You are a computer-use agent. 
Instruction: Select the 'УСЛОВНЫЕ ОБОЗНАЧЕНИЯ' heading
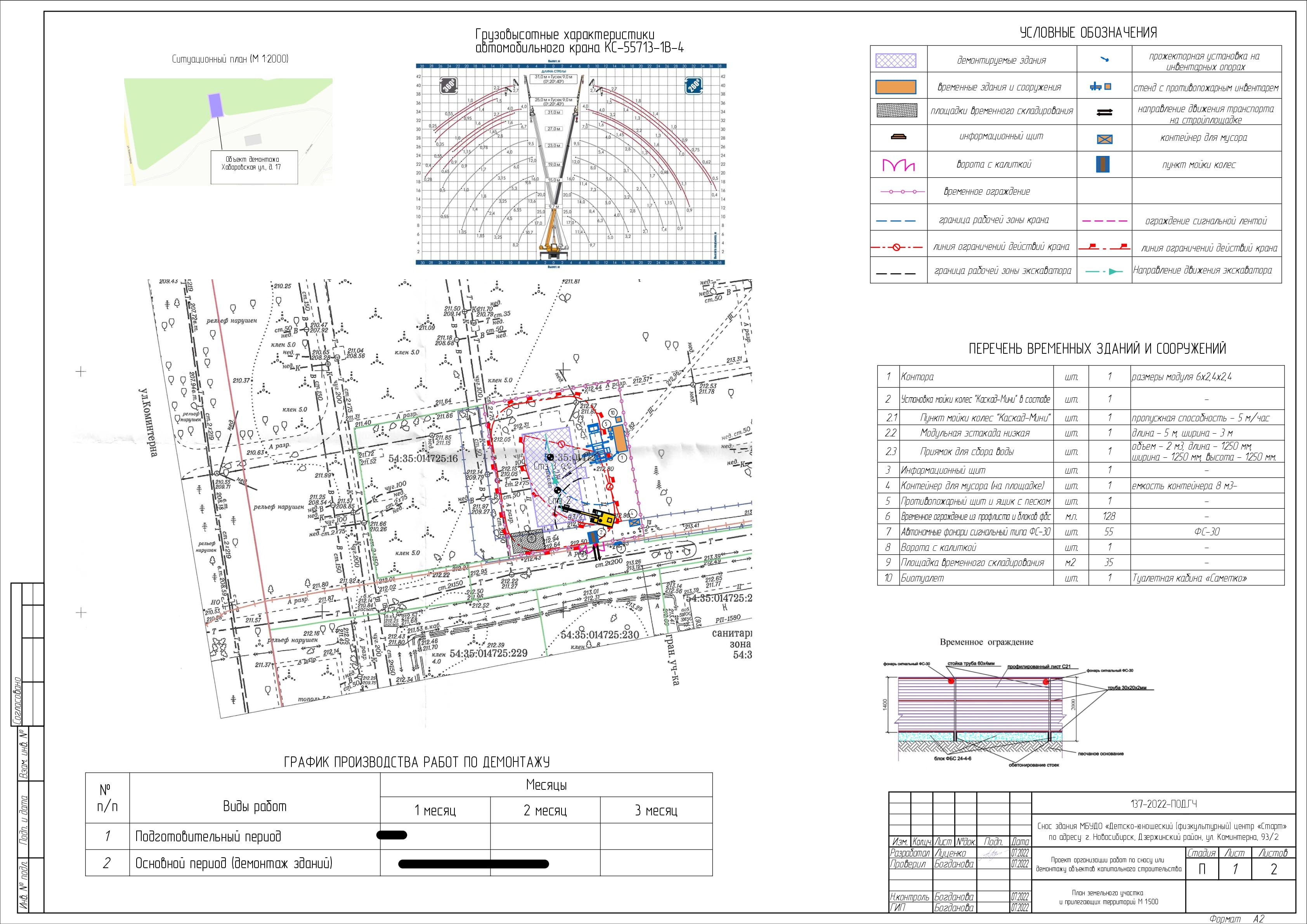pyautogui.click(x=1089, y=33)
